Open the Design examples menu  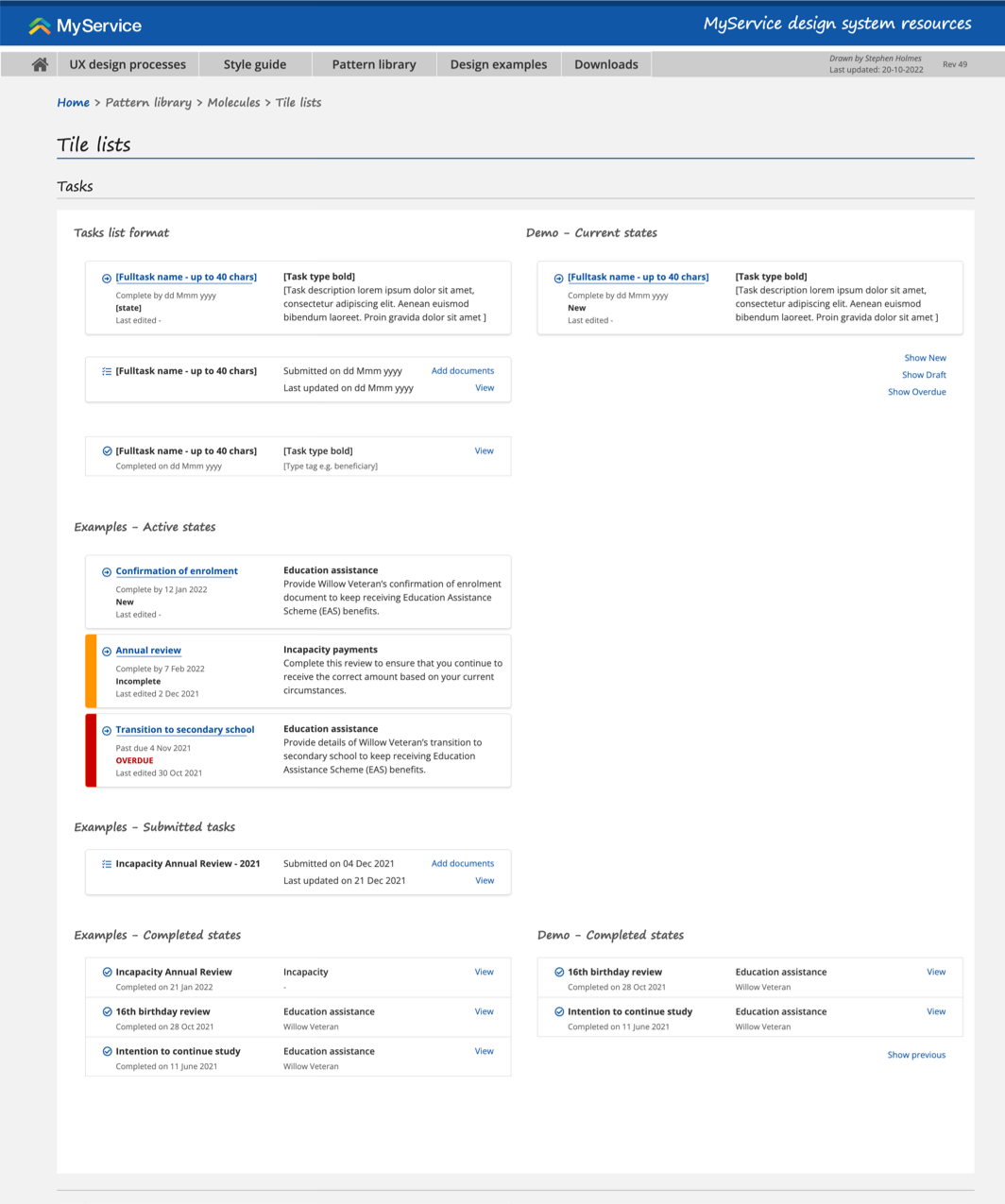499,64
